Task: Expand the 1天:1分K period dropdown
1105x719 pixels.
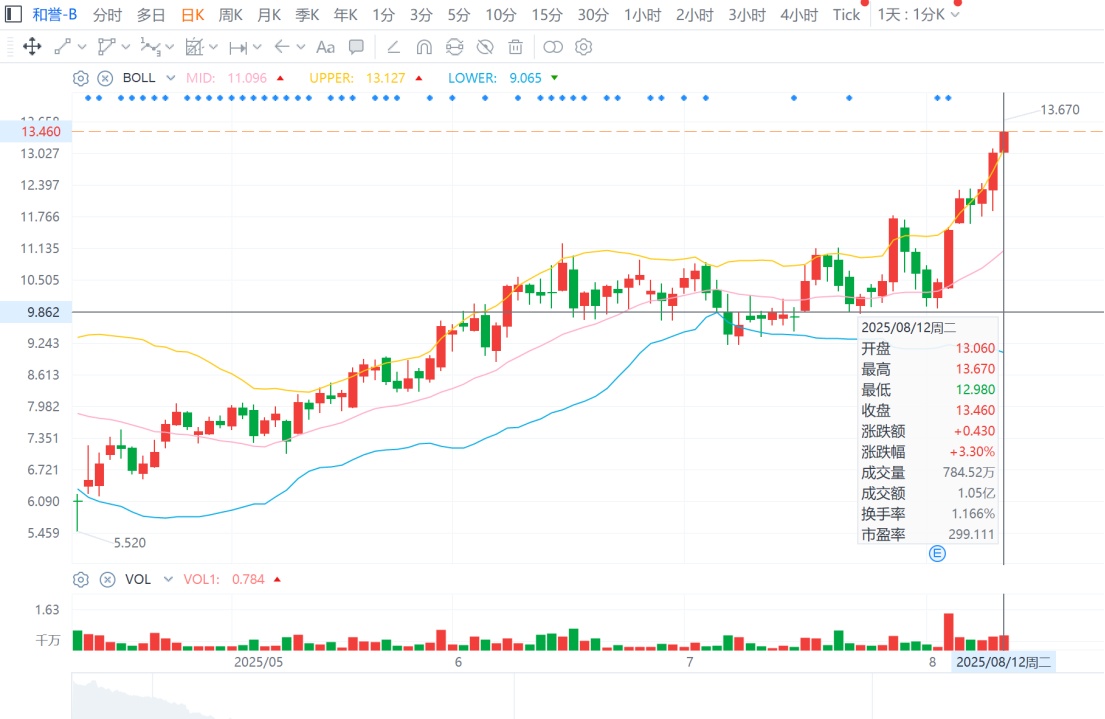Action: coord(955,15)
